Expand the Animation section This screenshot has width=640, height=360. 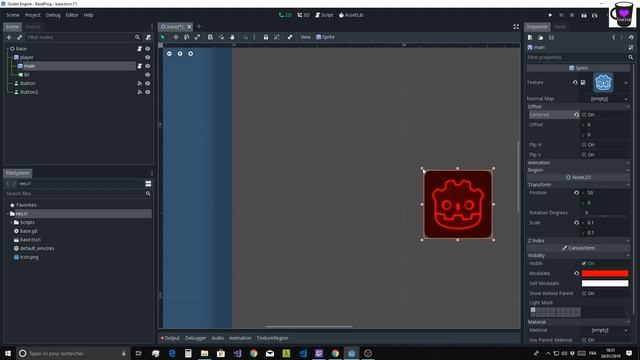tap(578, 162)
